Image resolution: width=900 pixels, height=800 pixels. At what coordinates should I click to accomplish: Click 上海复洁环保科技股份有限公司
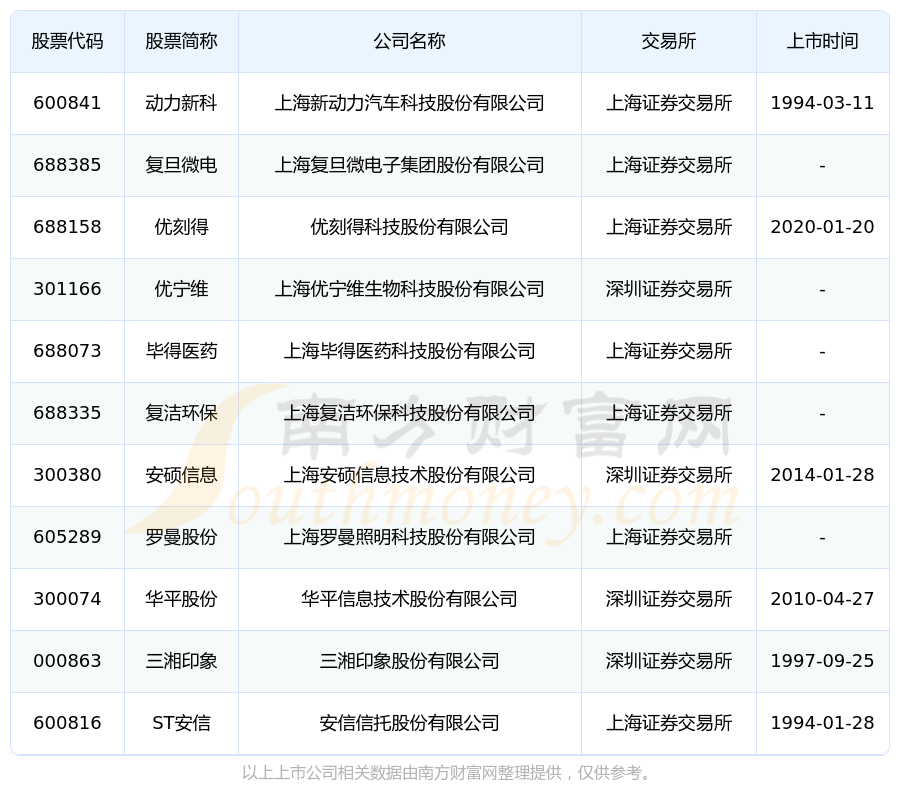(x=409, y=413)
